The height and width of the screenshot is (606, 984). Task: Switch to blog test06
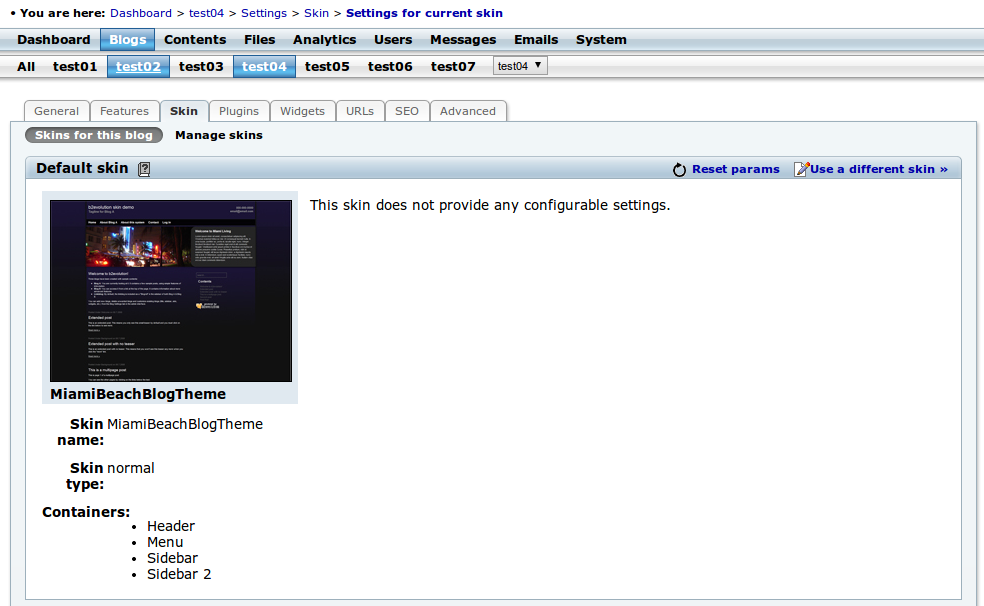pos(390,66)
